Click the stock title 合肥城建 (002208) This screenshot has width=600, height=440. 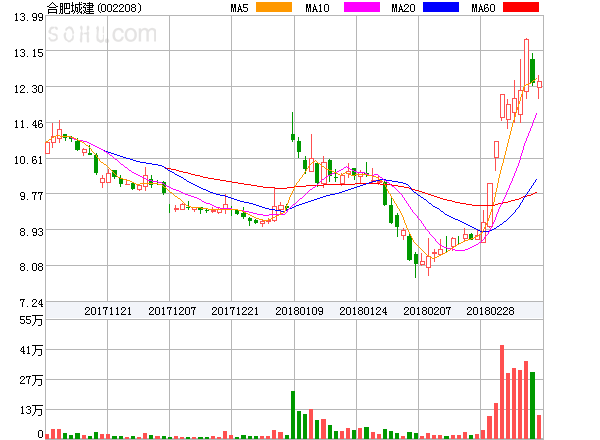coord(94,8)
